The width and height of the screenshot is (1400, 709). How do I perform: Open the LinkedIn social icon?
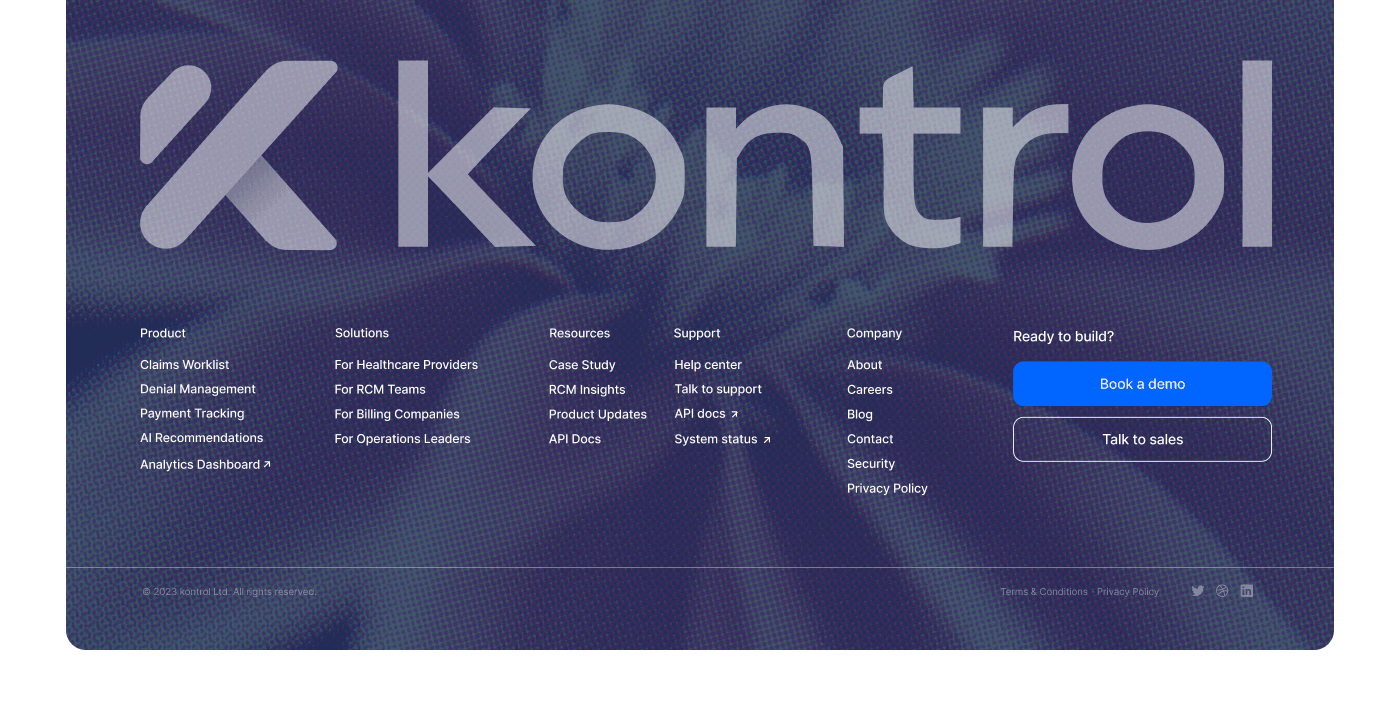(x=1246, y=591)
